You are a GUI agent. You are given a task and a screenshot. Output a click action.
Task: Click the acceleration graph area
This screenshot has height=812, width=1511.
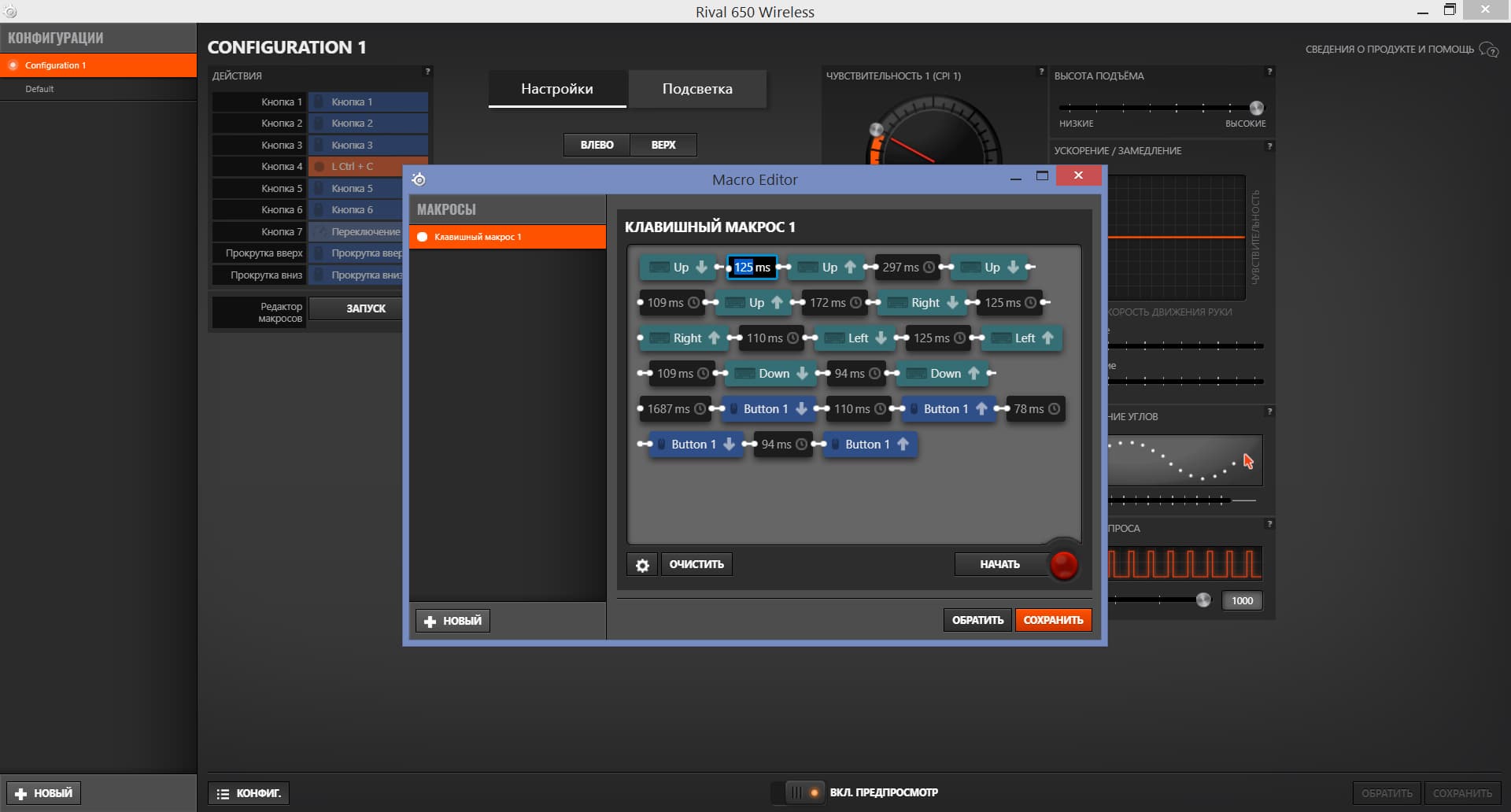point(1177,238)
